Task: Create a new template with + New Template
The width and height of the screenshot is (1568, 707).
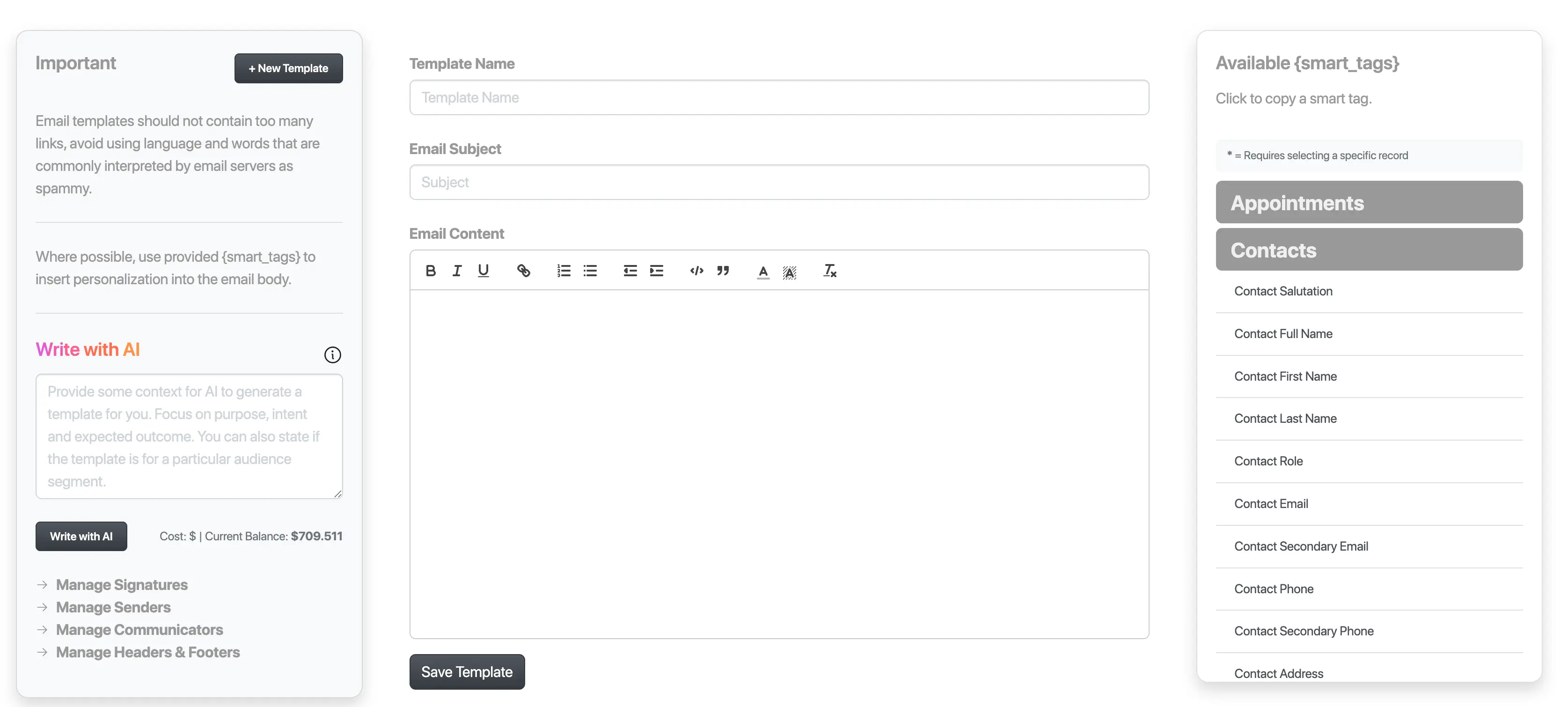Action: coord(288,68)
